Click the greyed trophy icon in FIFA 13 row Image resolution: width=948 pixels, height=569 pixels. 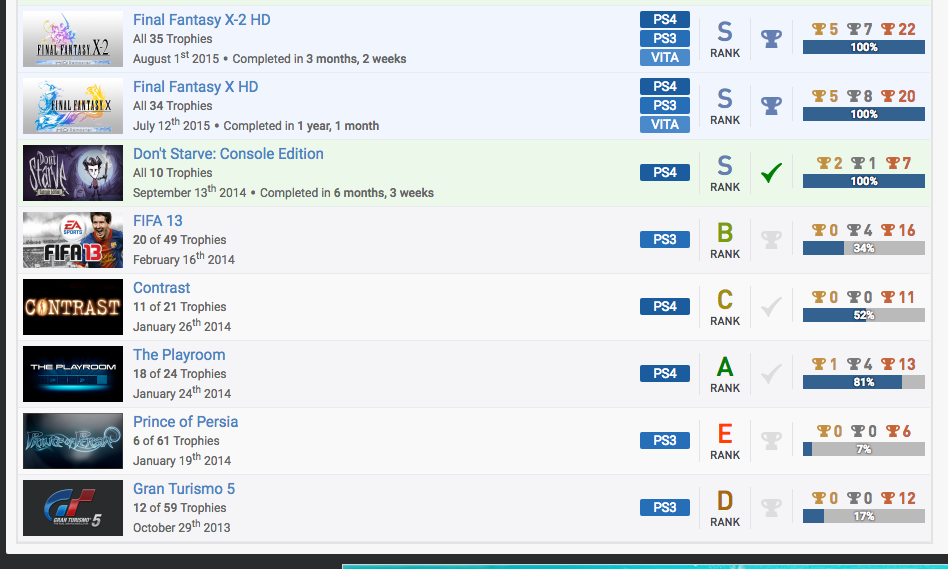pyautogui.click(x=771, y=240)
